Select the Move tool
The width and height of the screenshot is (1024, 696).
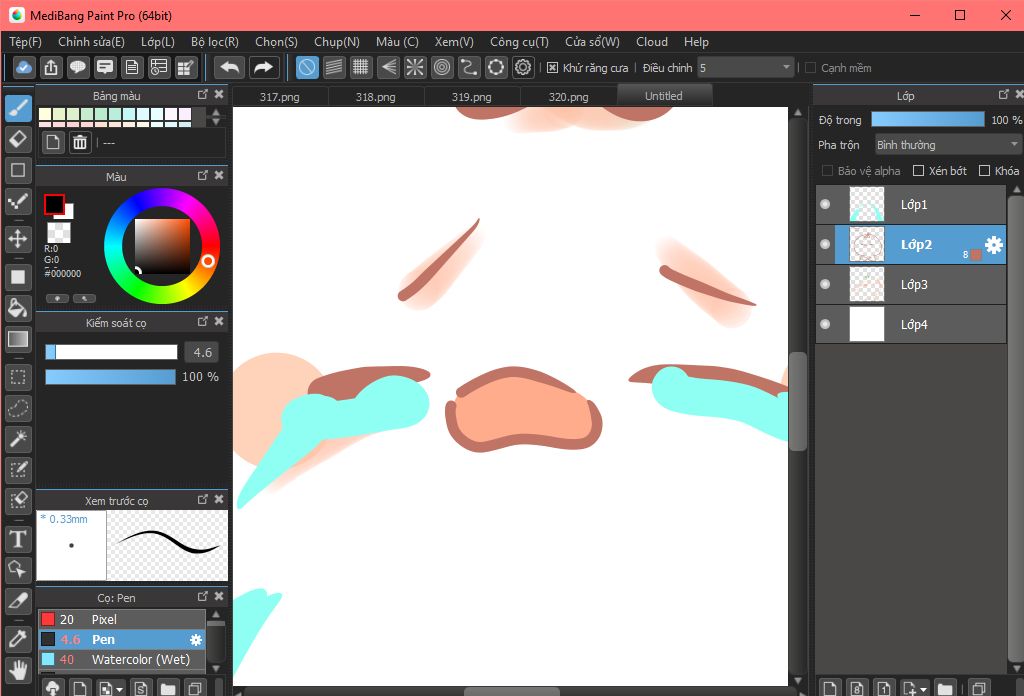(18, 239)
